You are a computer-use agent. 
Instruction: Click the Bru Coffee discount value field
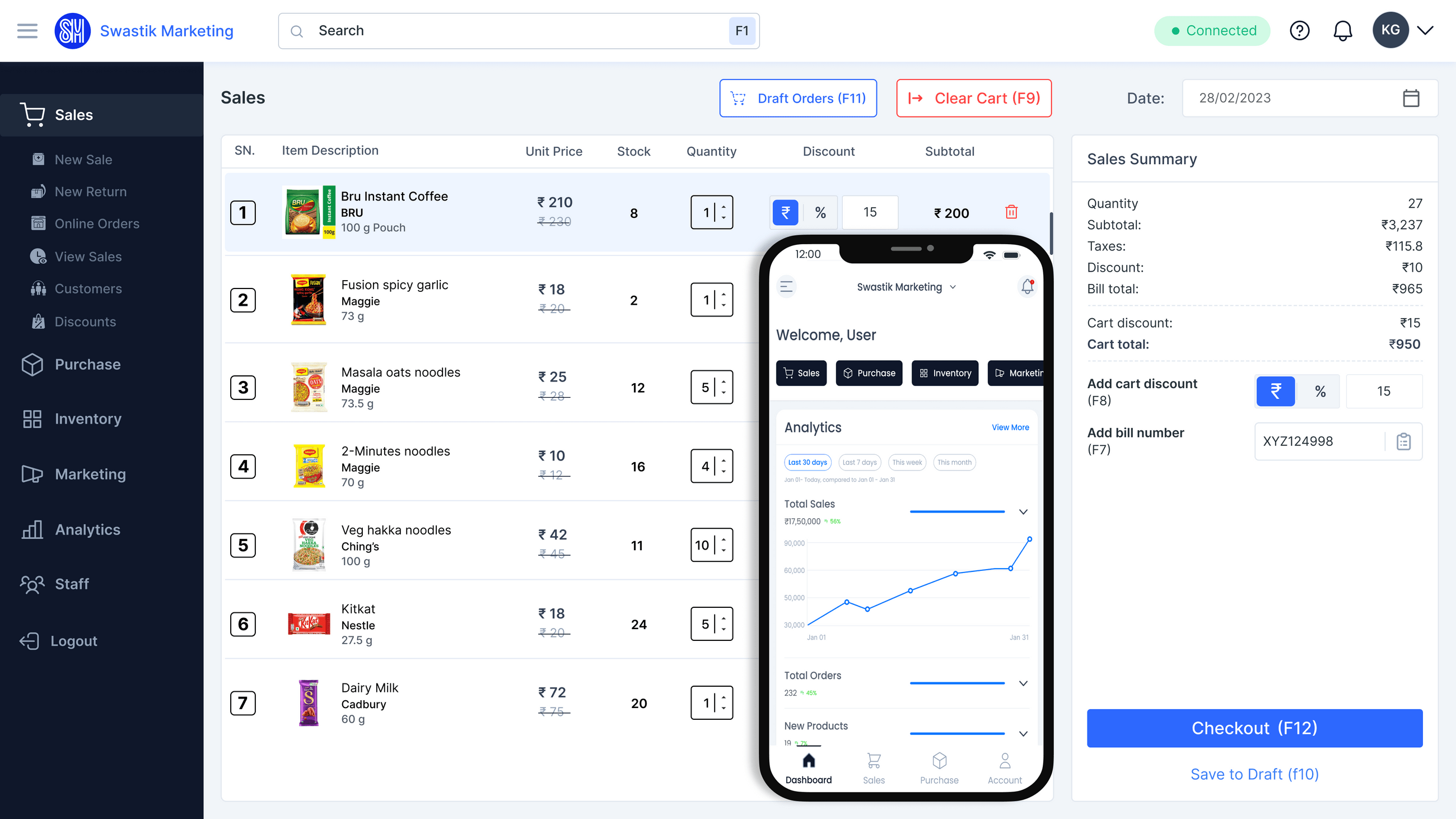pos(870,212)
